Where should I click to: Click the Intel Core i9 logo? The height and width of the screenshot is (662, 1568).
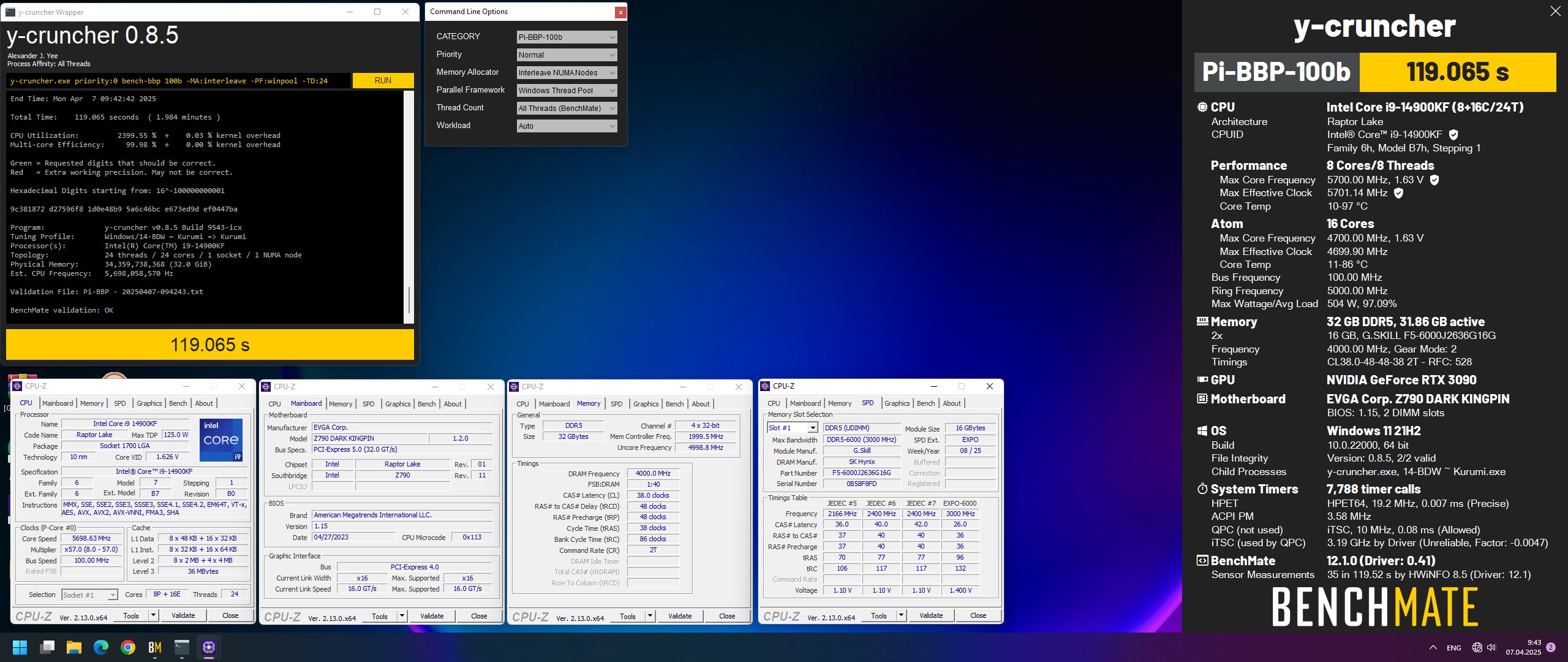(x=221, y=440)
